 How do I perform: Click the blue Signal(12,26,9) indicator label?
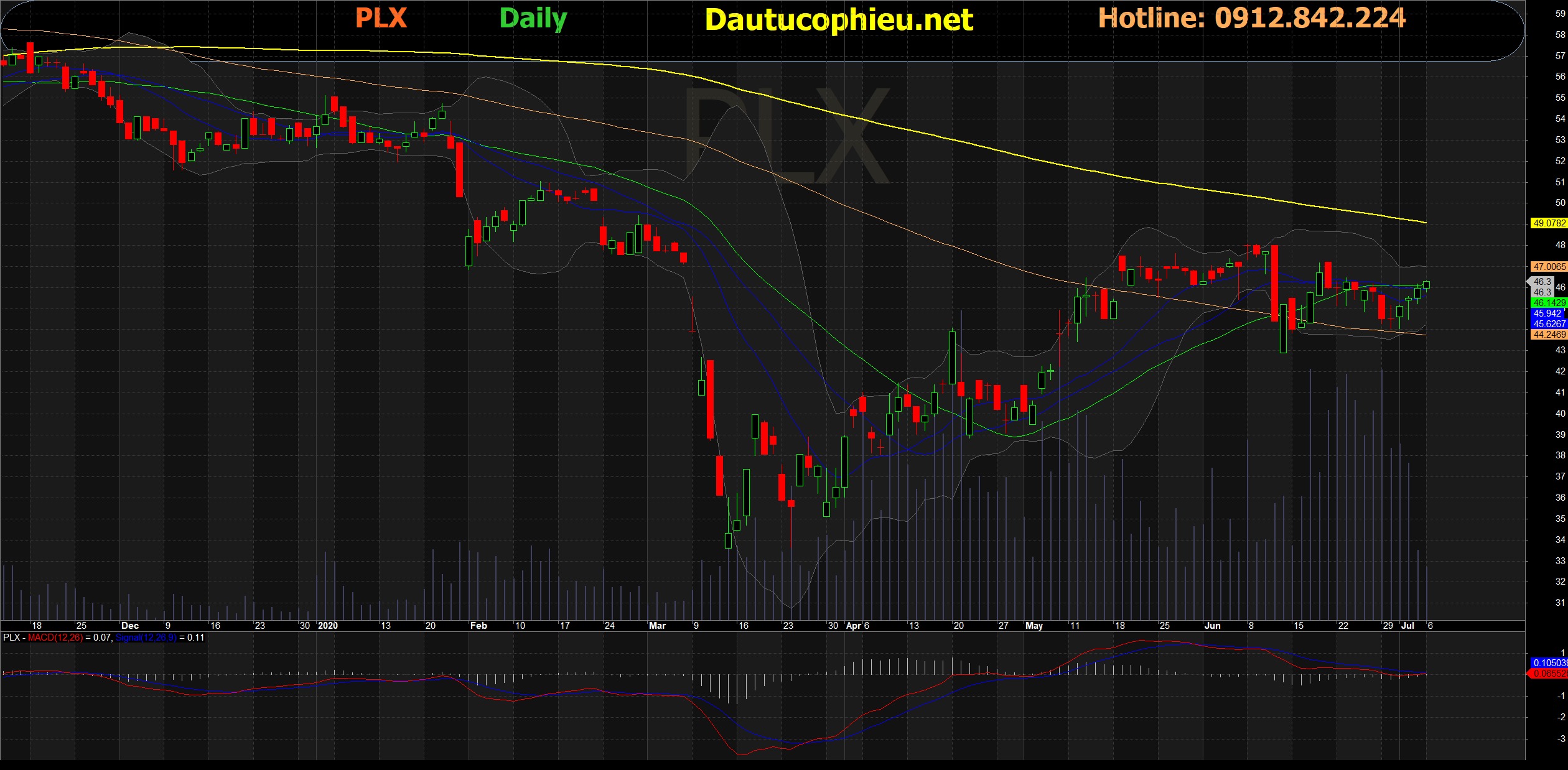point(146,638)
